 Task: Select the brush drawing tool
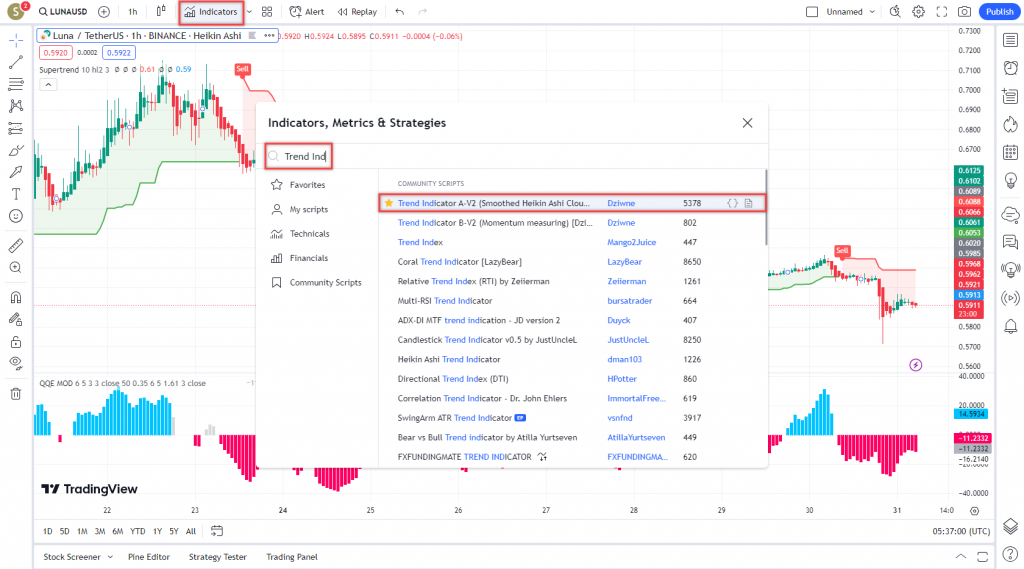click(16, 150)
